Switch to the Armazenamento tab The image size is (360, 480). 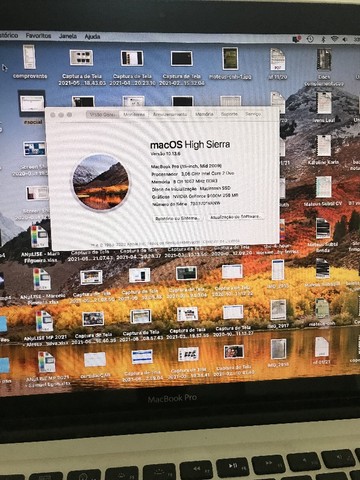170,114
